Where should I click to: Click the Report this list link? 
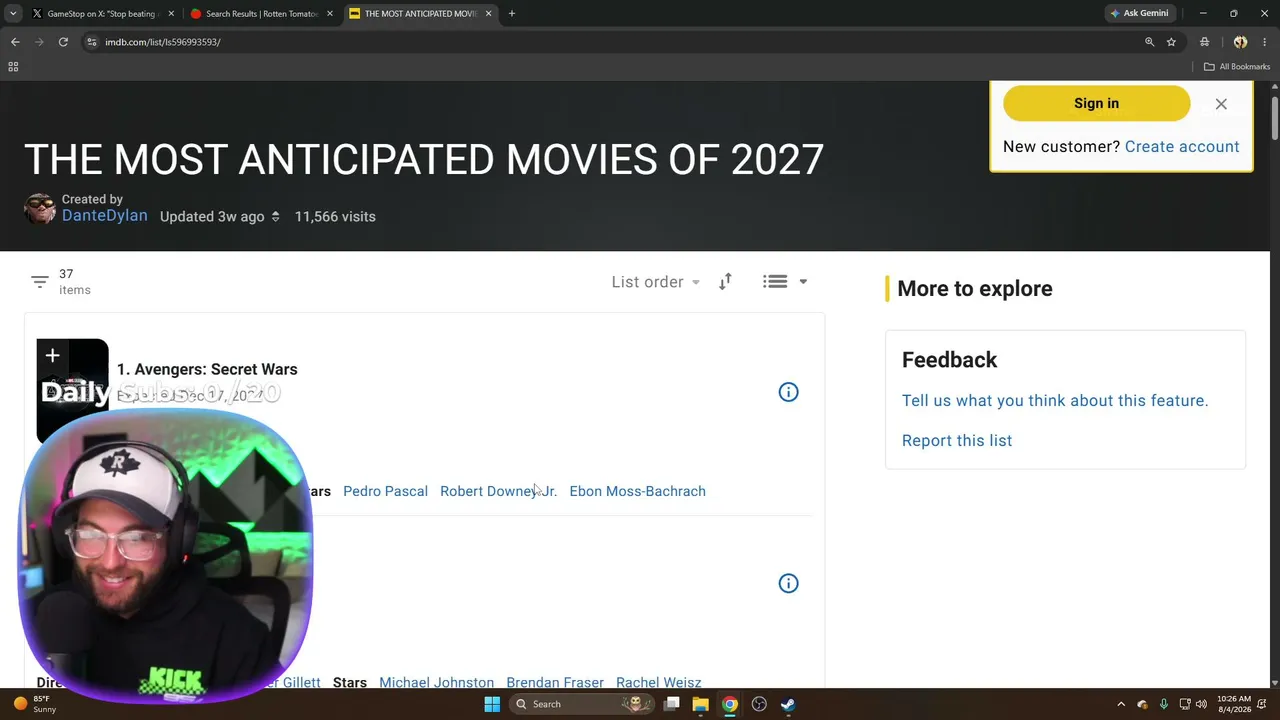[957, 441]
